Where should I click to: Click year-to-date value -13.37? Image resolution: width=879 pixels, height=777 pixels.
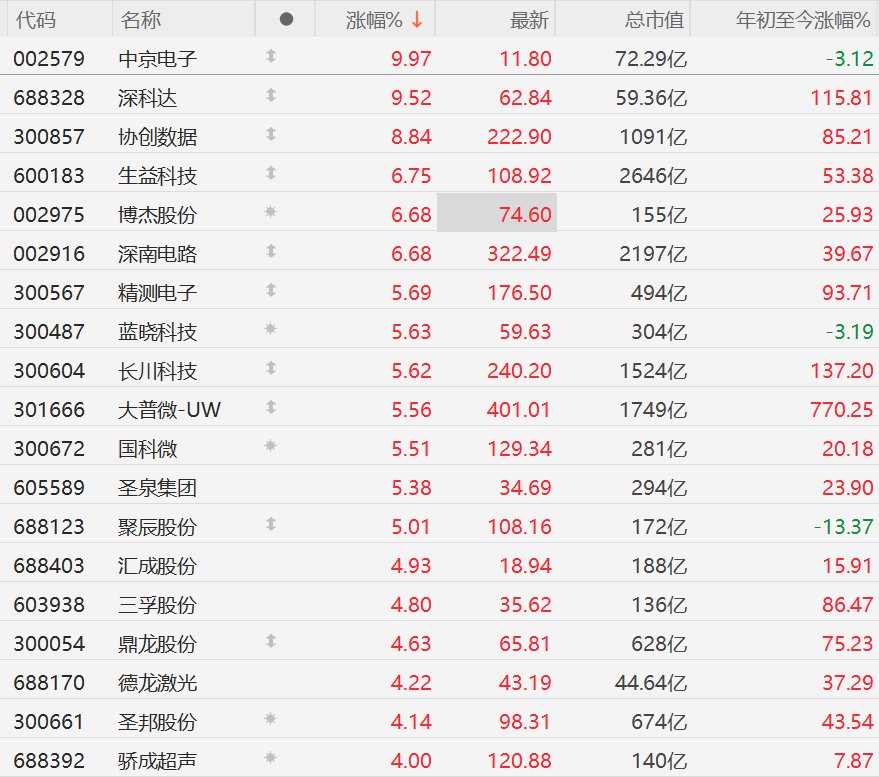(x=844, y=527)
